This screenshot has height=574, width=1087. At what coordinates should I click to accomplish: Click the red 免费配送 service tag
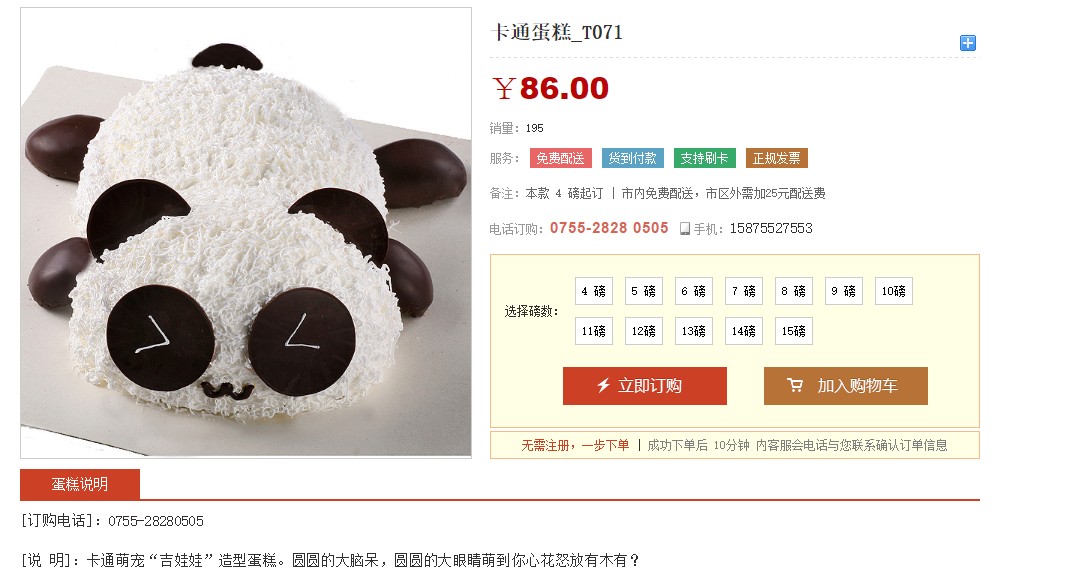561,158
